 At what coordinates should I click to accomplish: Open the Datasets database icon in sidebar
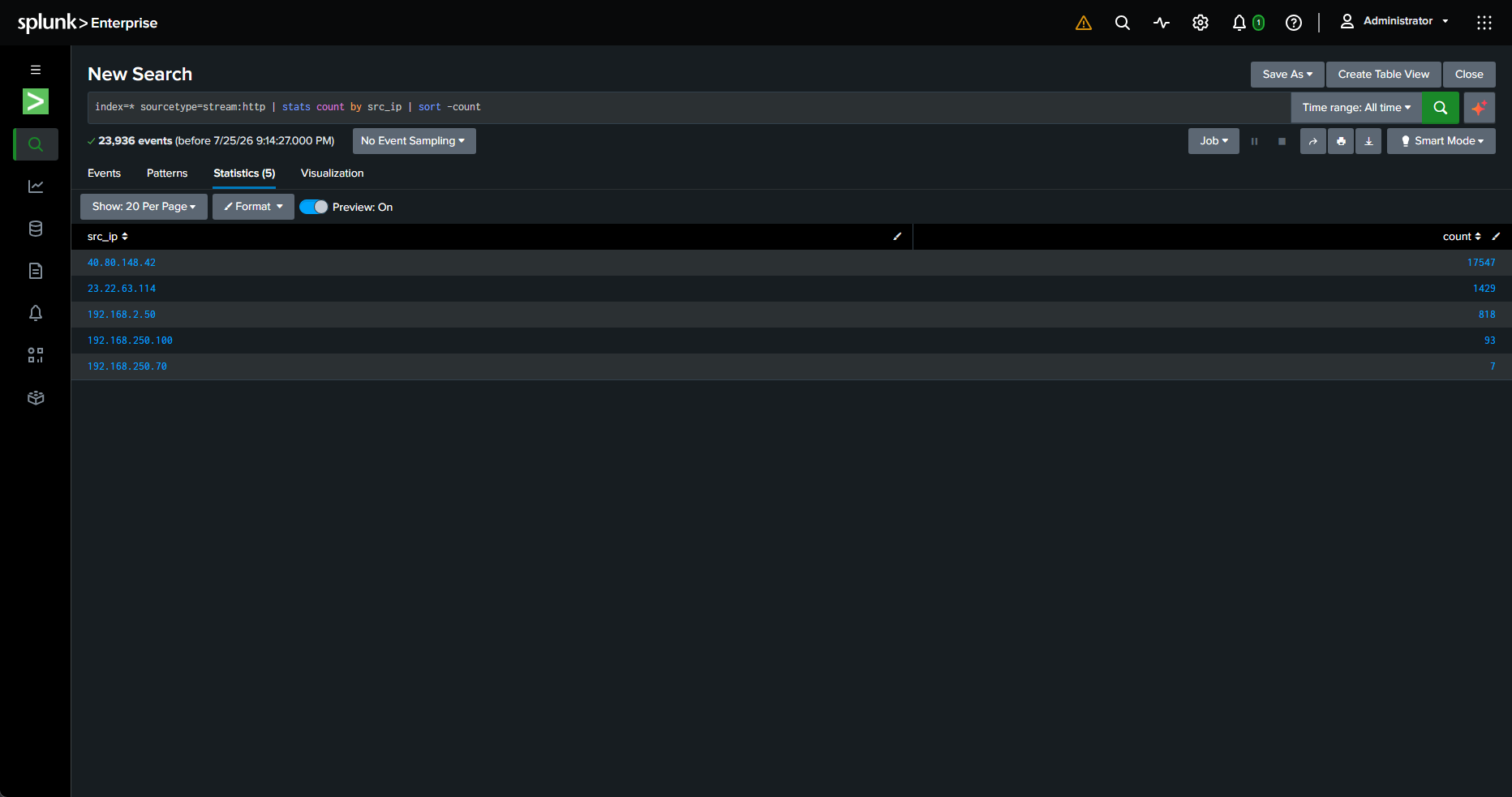(36, 229)
